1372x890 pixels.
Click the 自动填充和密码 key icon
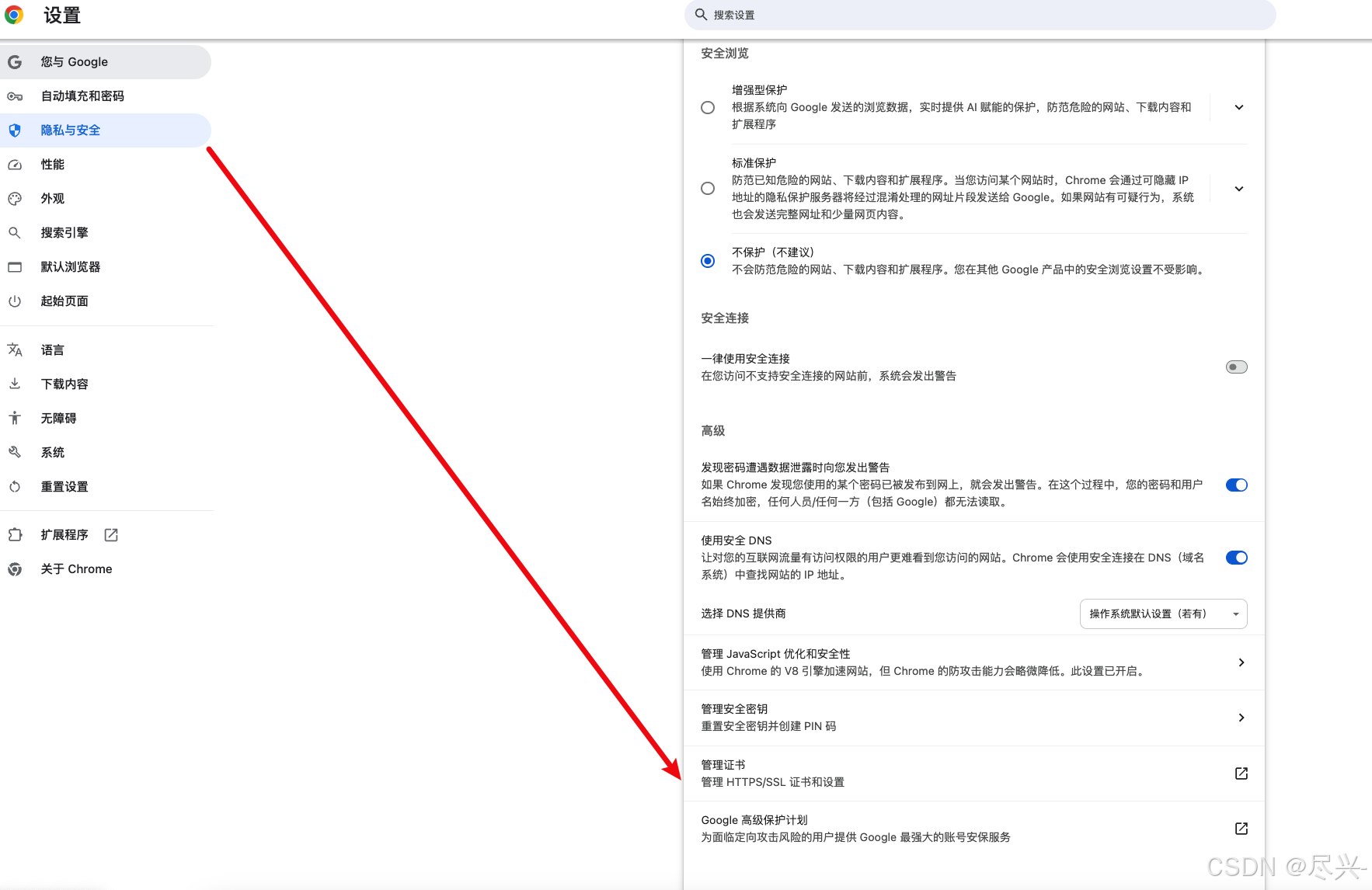(x=16, y=96)
